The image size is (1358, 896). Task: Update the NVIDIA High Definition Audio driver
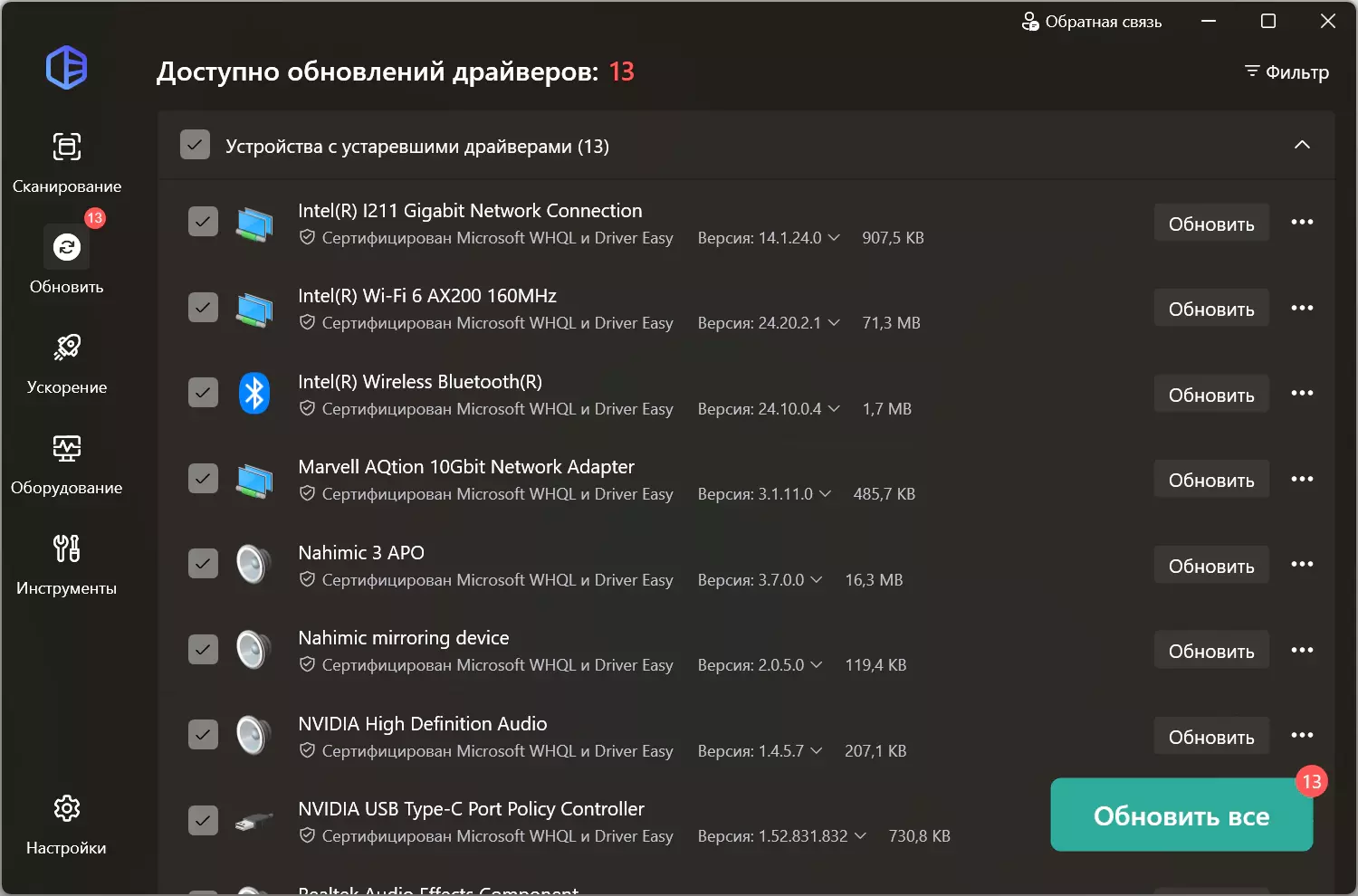click(x=1211, y=737)
